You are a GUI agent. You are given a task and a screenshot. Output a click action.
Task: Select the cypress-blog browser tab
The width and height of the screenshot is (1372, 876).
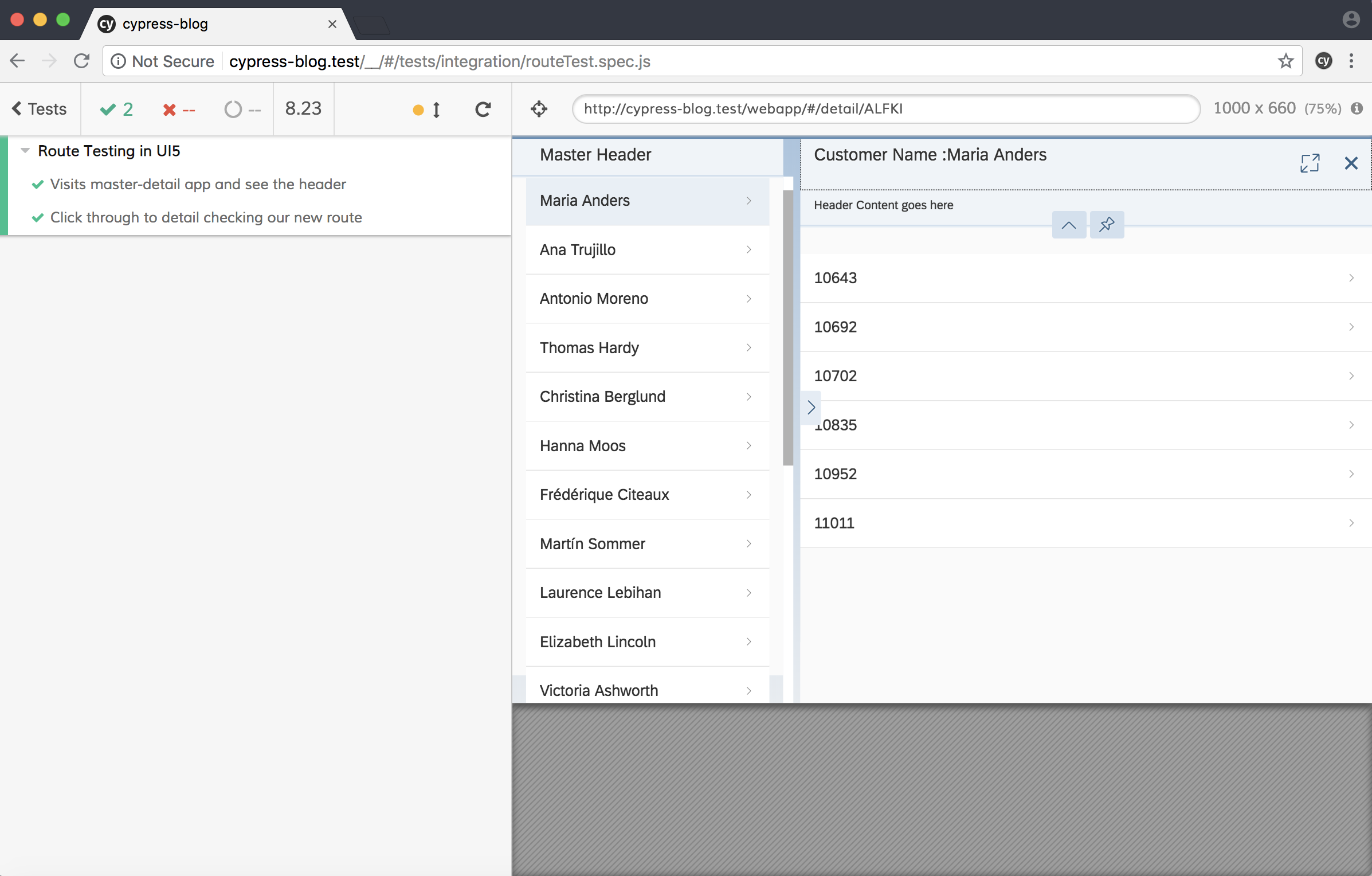click(x=218, y=24)
